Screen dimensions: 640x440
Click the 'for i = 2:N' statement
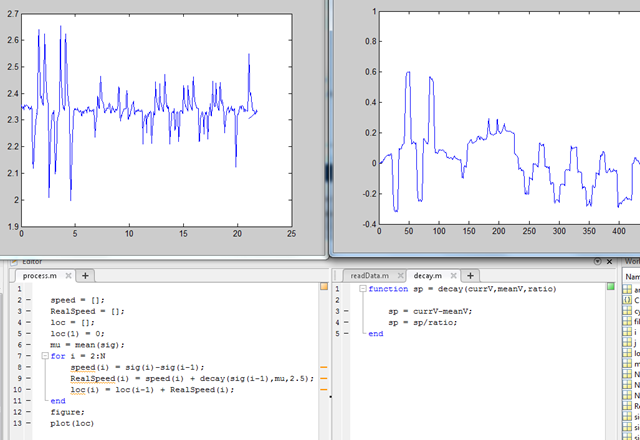click(x=78, y=356)
